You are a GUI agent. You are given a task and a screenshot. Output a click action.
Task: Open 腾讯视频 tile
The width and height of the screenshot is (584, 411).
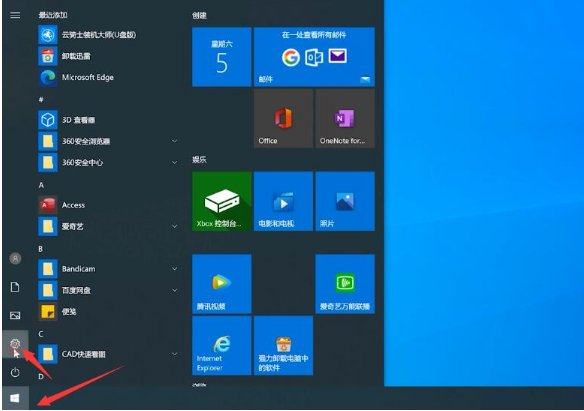(222, 284)
